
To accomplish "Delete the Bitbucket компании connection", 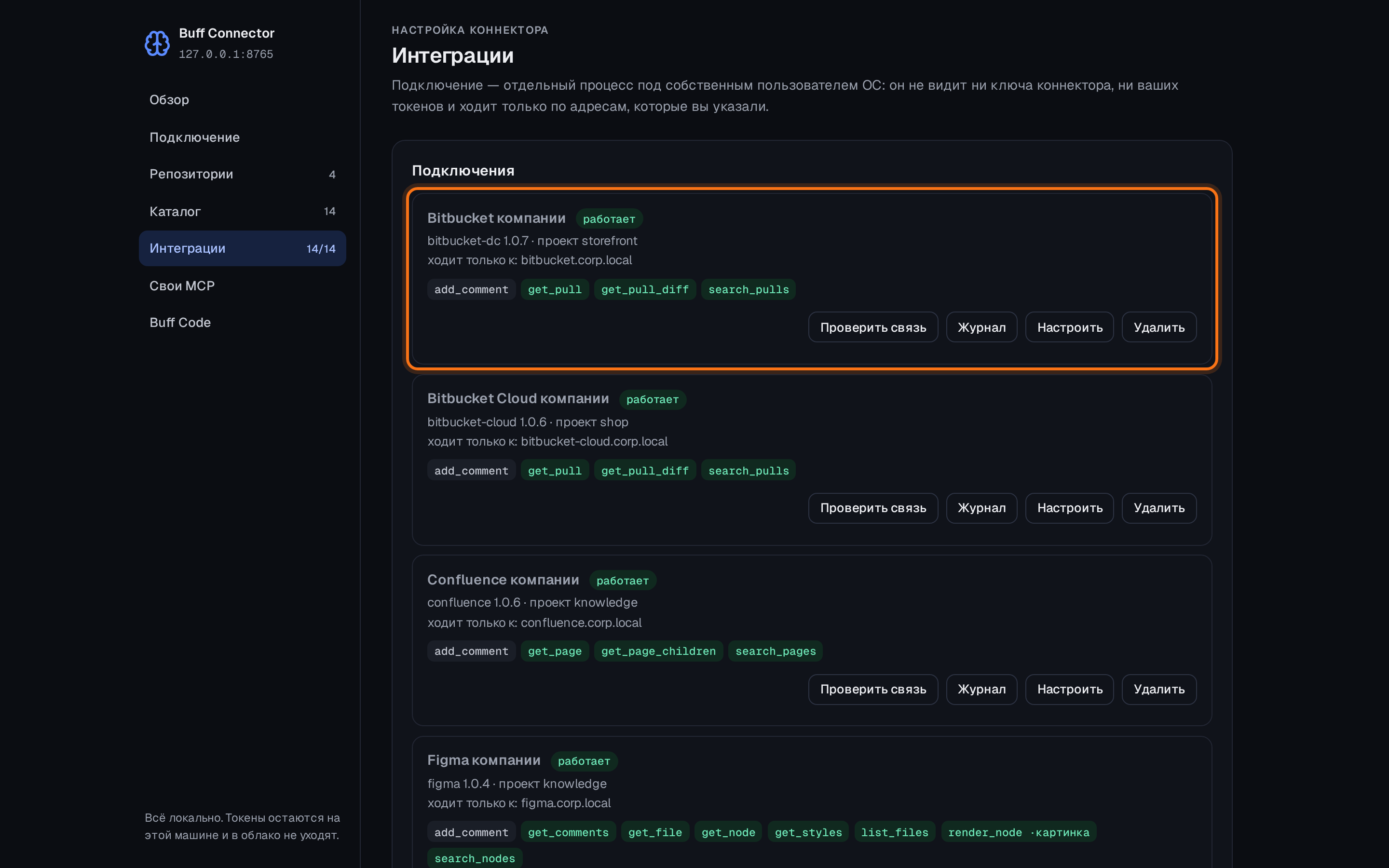I will click(x=1159, y=327).
